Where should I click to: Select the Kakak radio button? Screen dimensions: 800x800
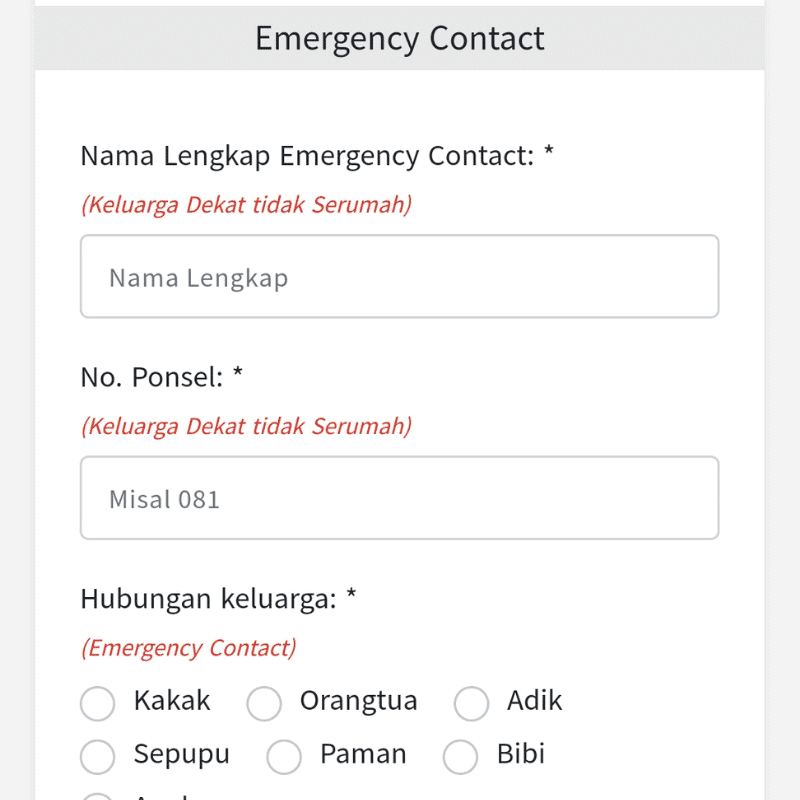97,703
